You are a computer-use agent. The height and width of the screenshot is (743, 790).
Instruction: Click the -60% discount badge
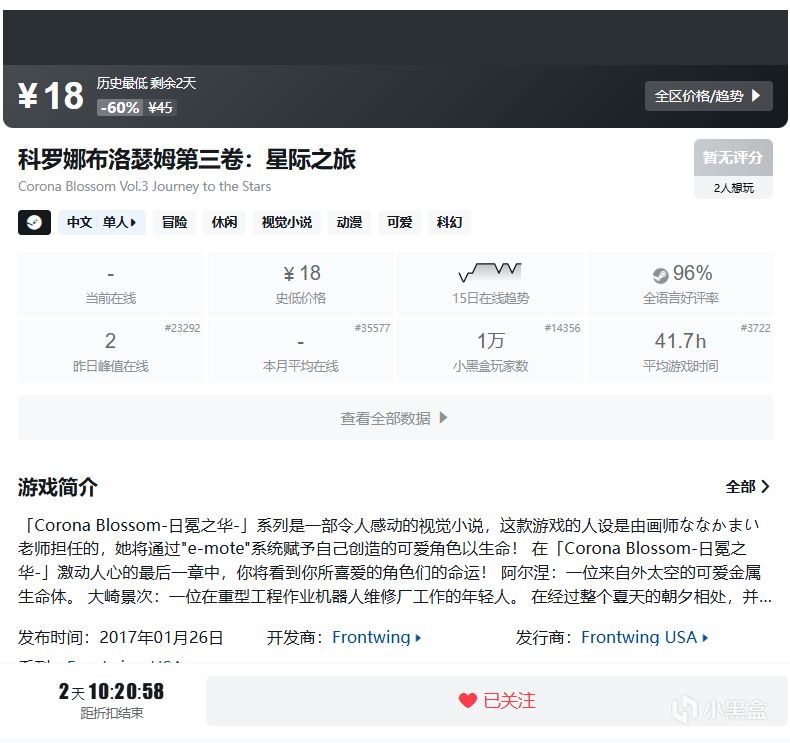(x=120, y=108)
